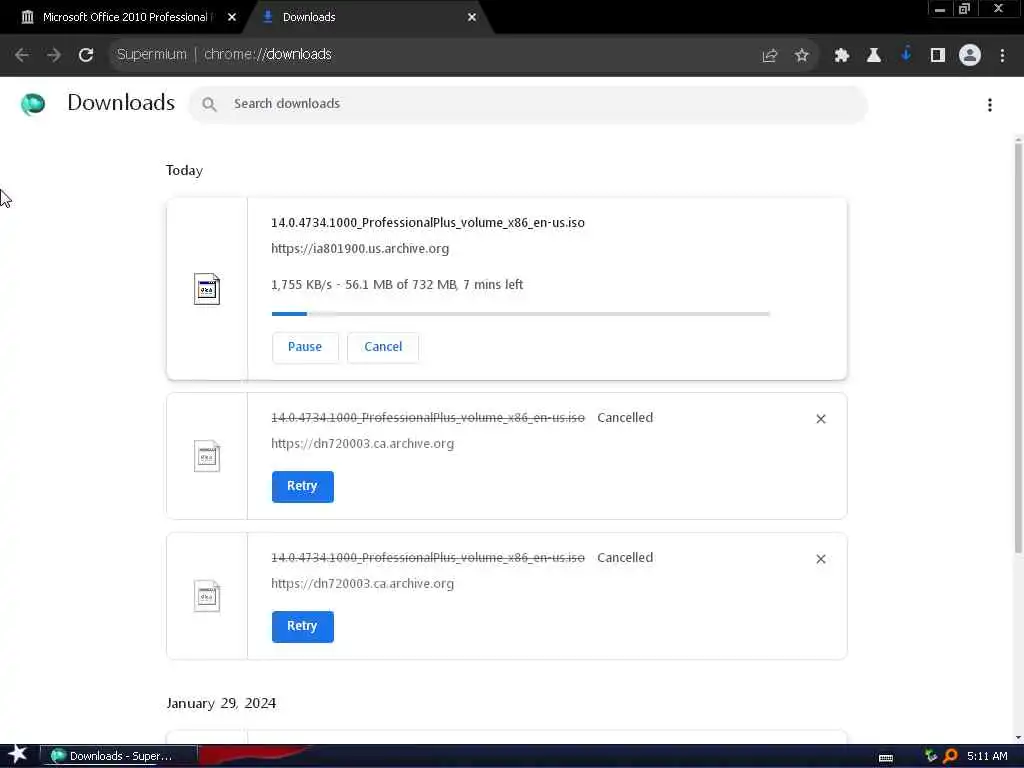Open the first cancelled download's dn720003 link

coord(362,443)
